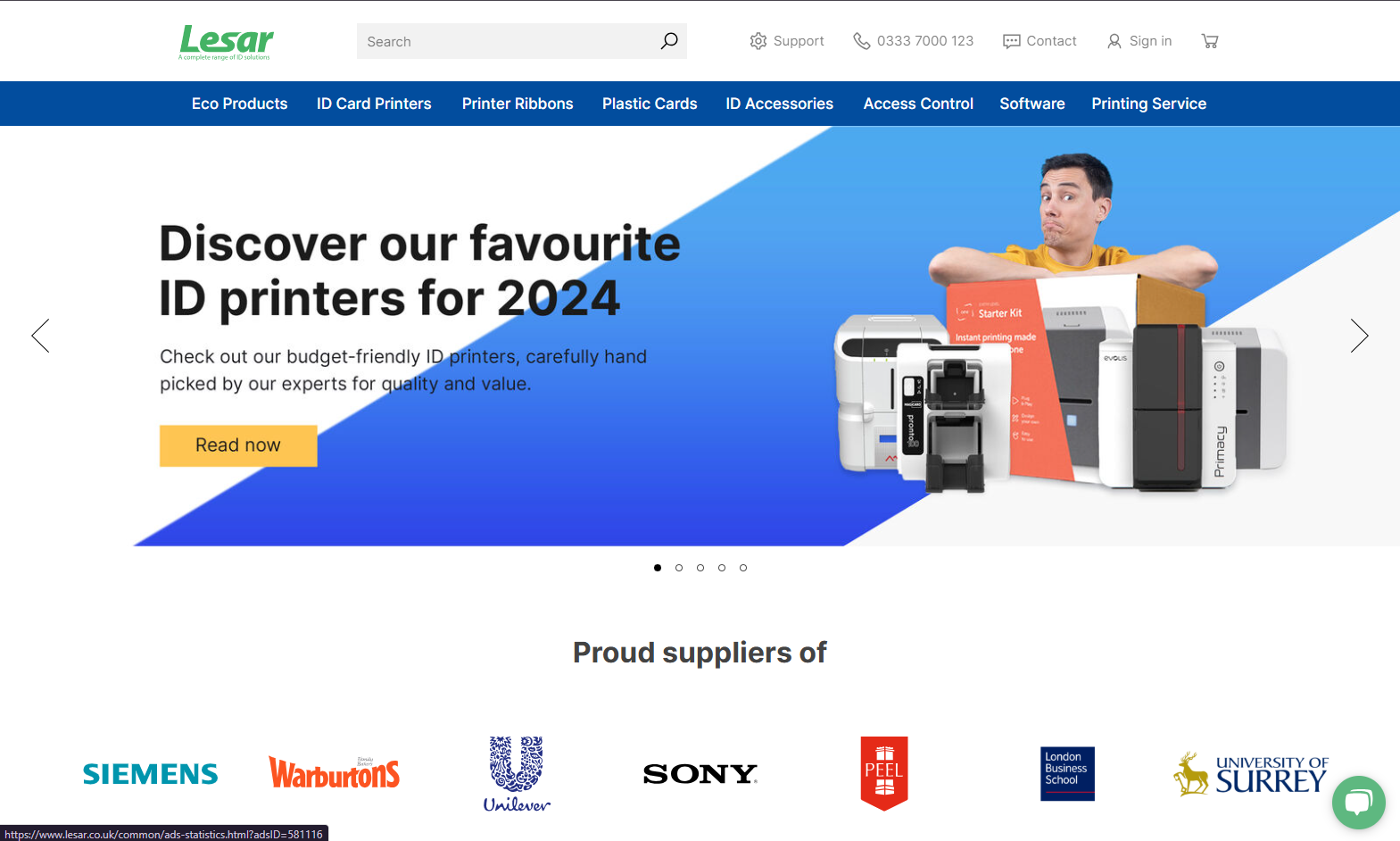This screenshot has width=1400, height=841.
Task: Click the Lesar logo
Action: click(x=227, y=42)
